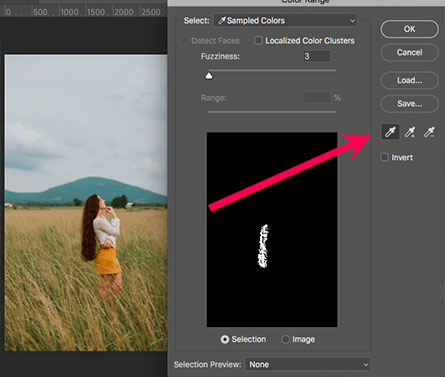This screenshot has width=445, height=377.
Task: Click the Load... button
Action: tap(409, 80)
